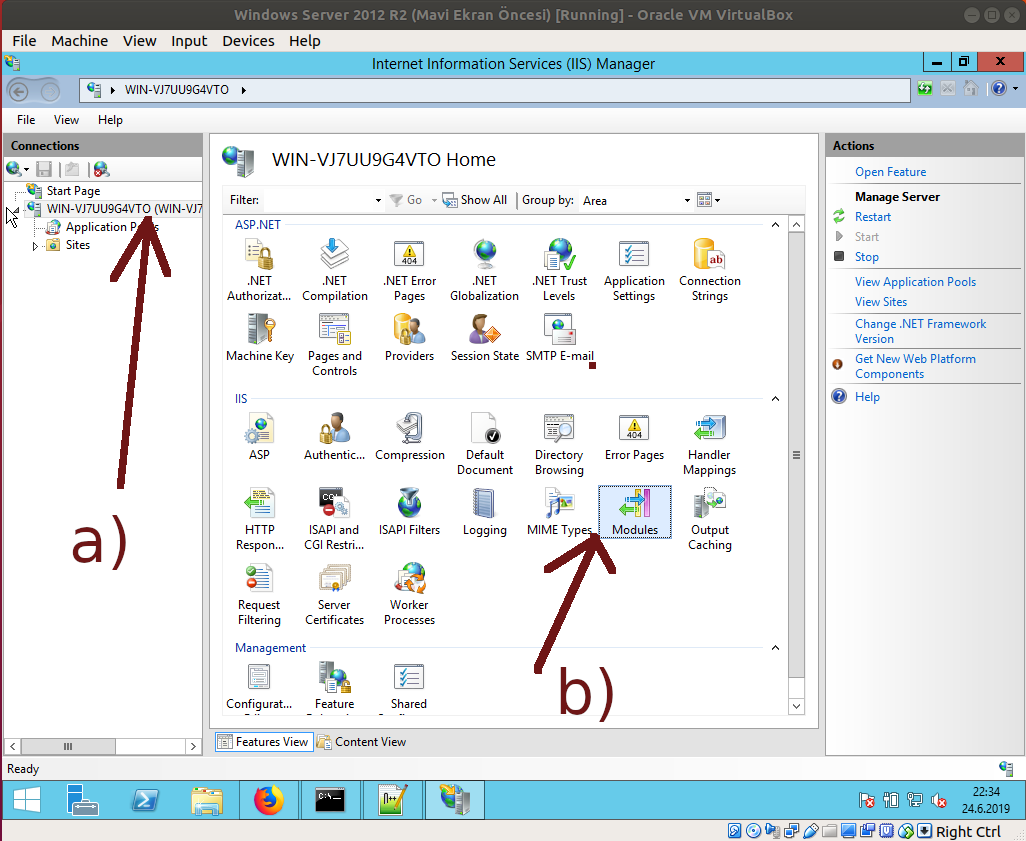Open the IIS Manager File menu
This screenshot has height=841, width=1026.
click(x=26, y=120)
